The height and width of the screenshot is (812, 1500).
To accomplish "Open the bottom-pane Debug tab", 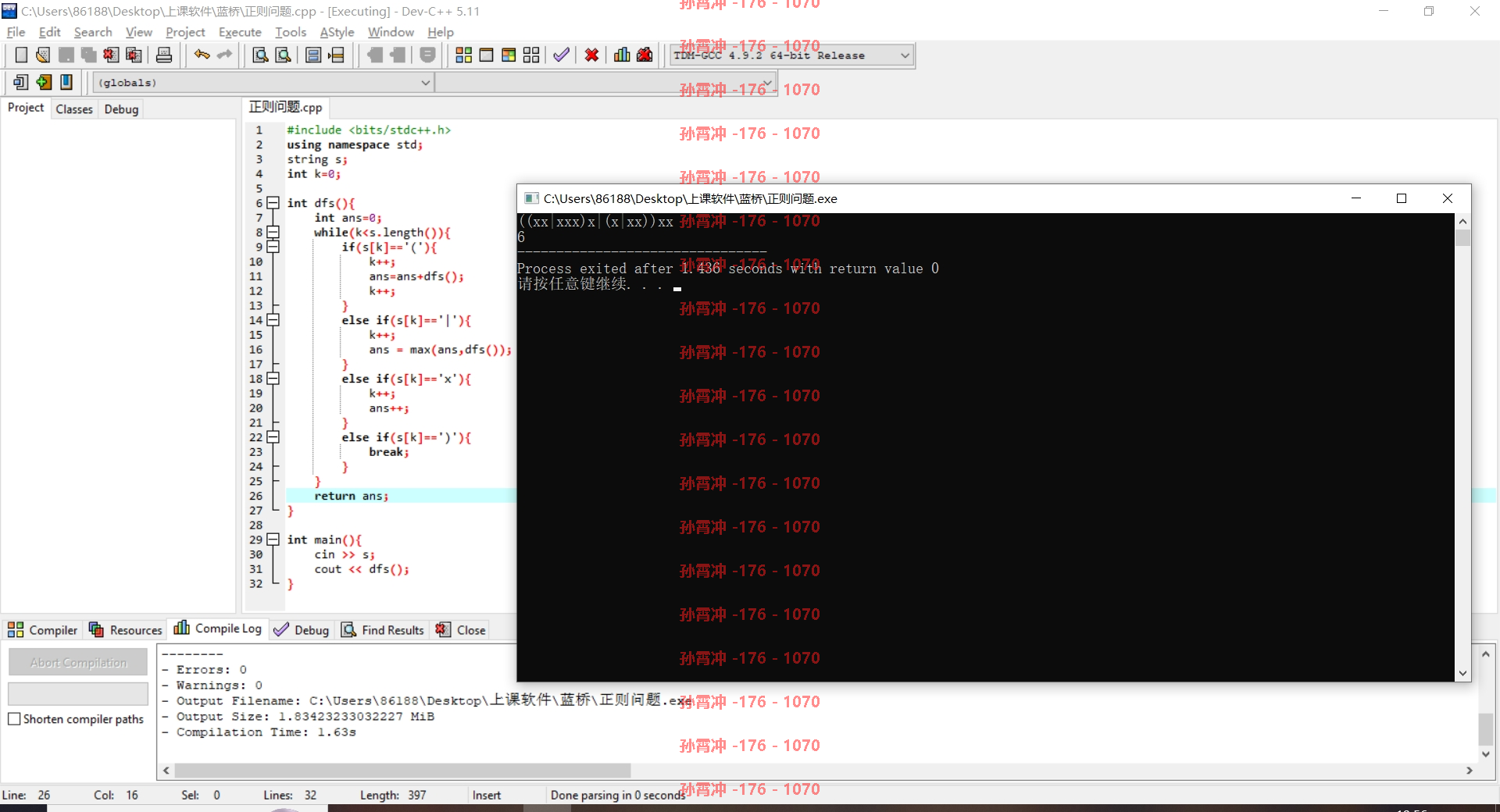I will pyautogui.click(x=302, y=630).
